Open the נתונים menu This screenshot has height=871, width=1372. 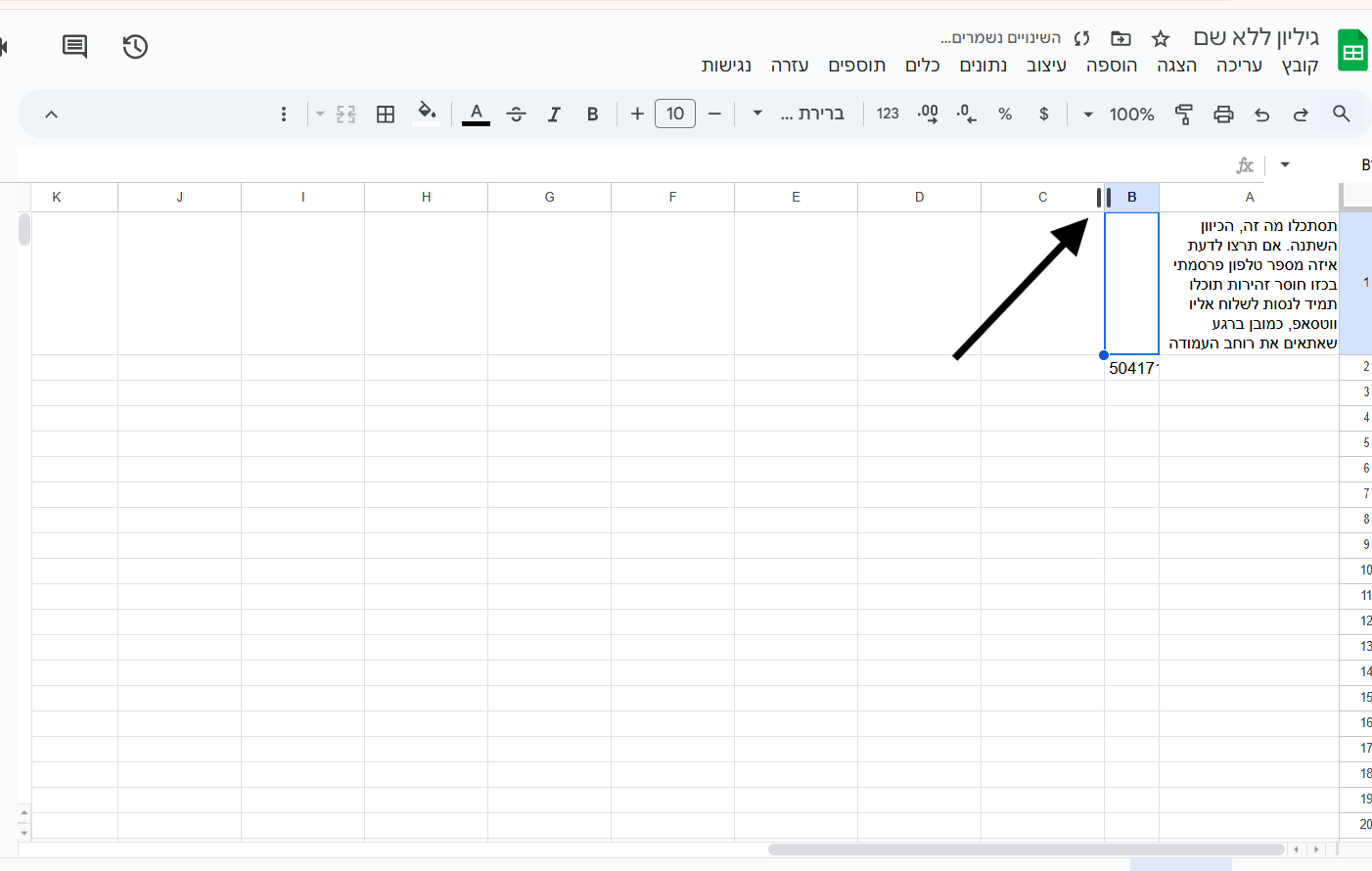pos(983,66)
